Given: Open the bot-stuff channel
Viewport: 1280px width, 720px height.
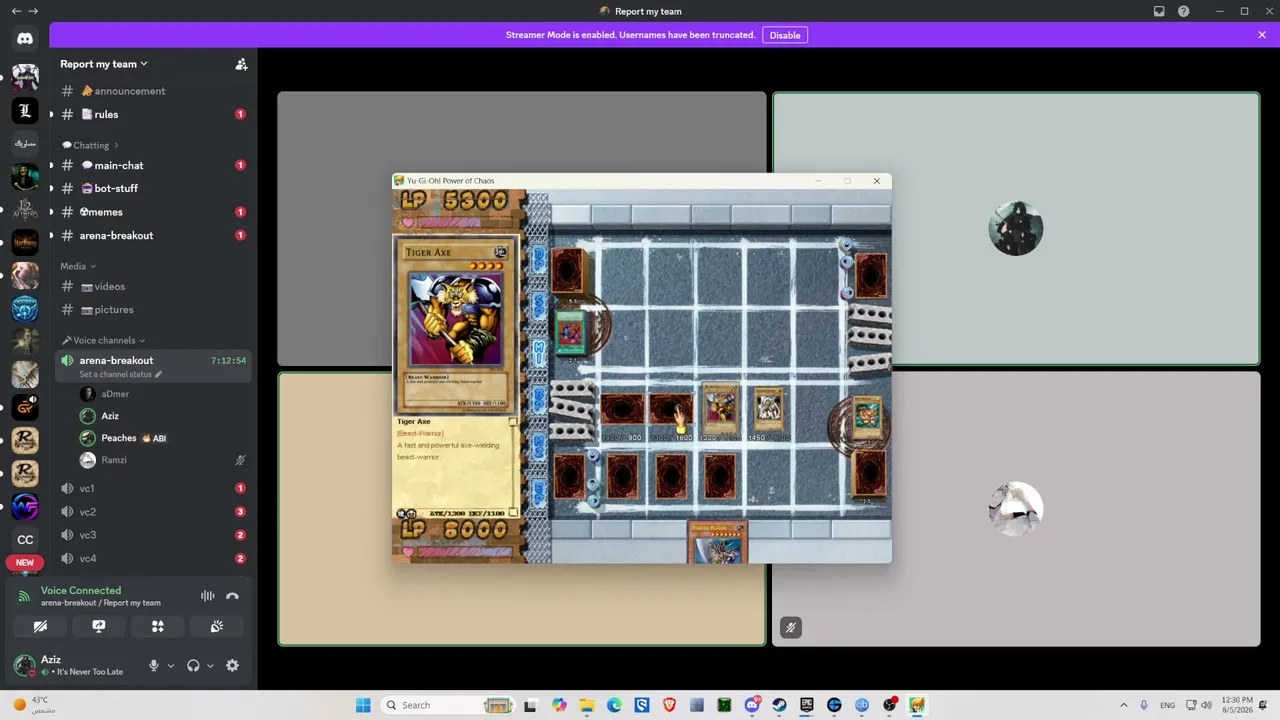Looking at the screenshot, I should pyautogui.click(x=153, y=188).
